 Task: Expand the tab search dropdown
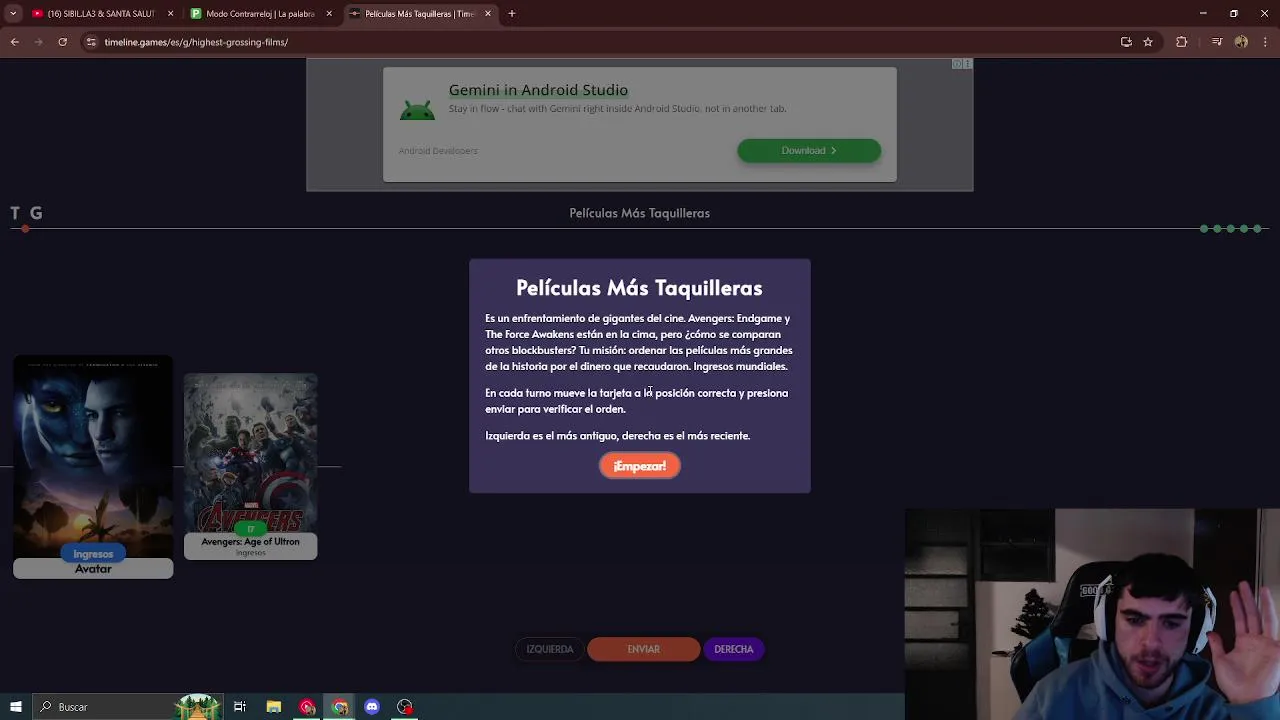[13, 14]
